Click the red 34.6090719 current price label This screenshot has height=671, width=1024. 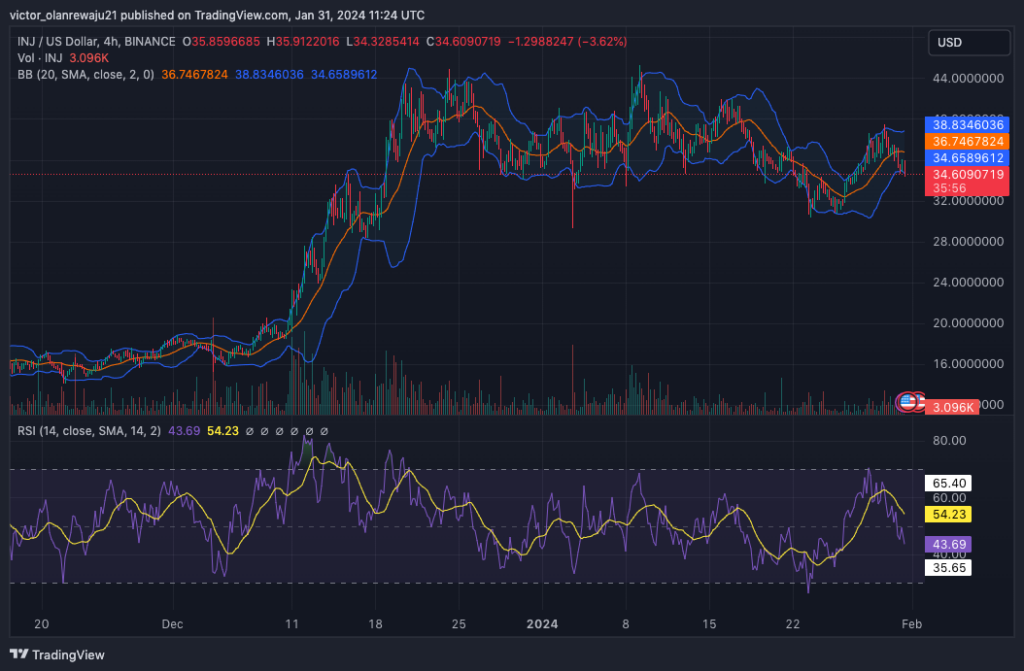coord(966,174)
